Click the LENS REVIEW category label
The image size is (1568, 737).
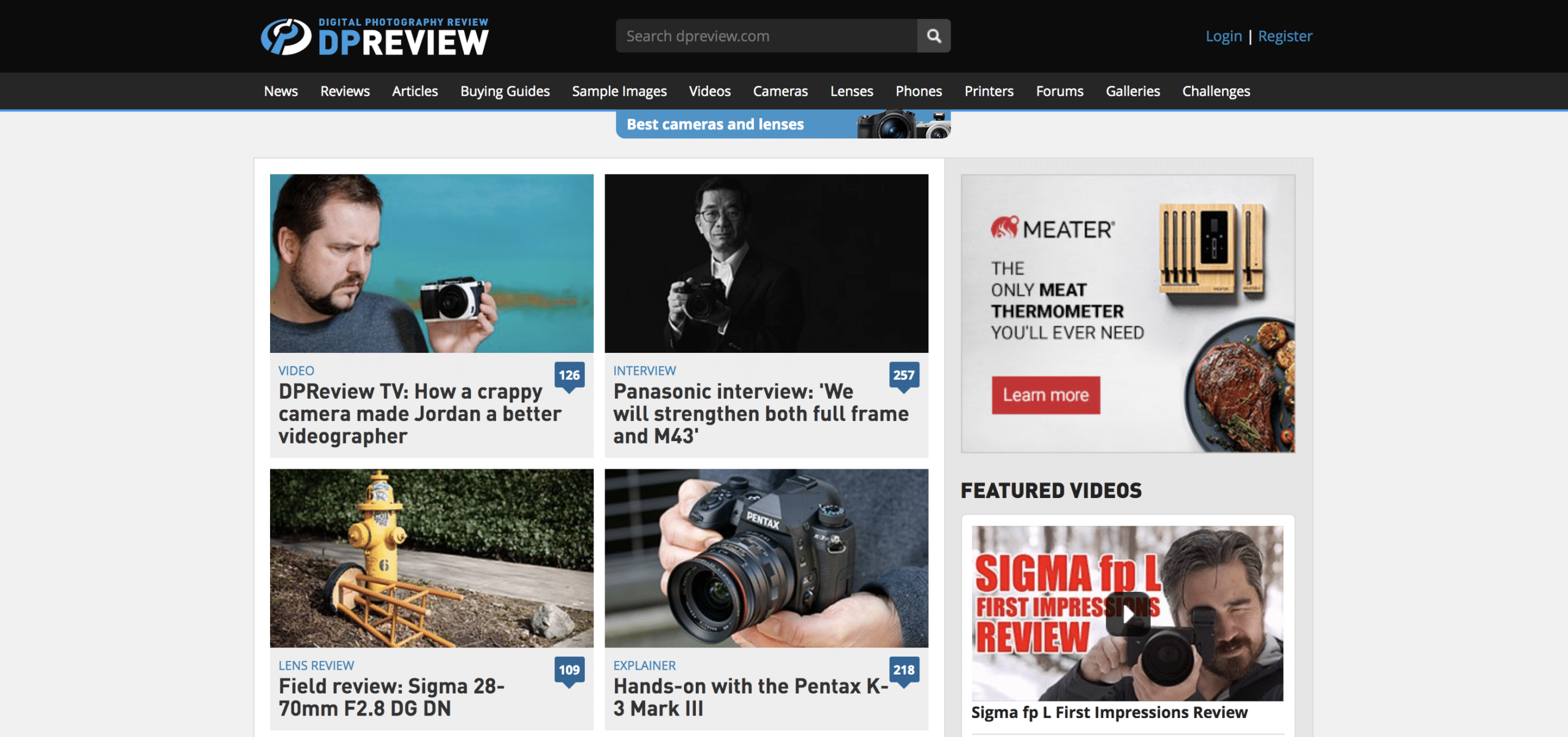pos(316,665)
